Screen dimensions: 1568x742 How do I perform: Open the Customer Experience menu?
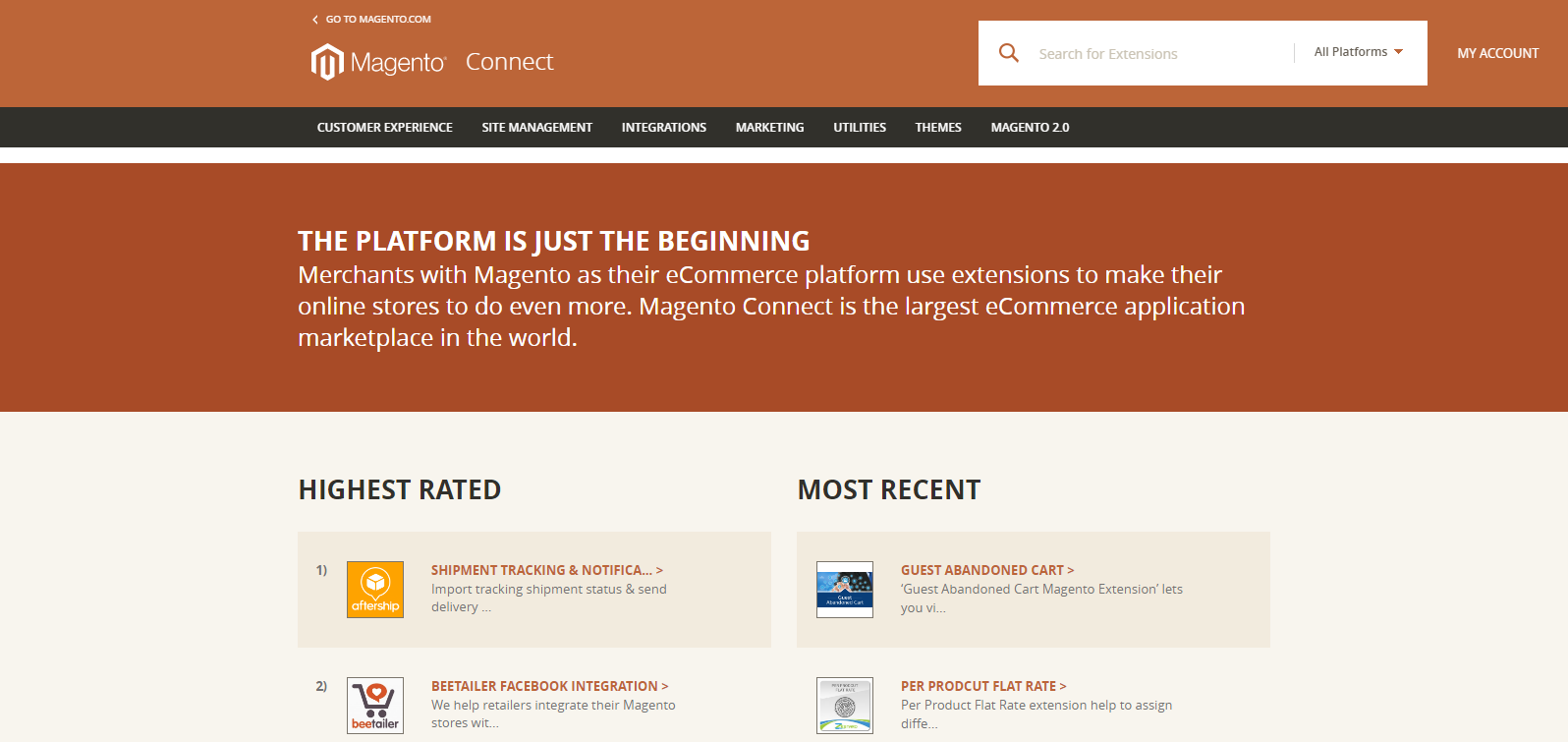[384, 128]
